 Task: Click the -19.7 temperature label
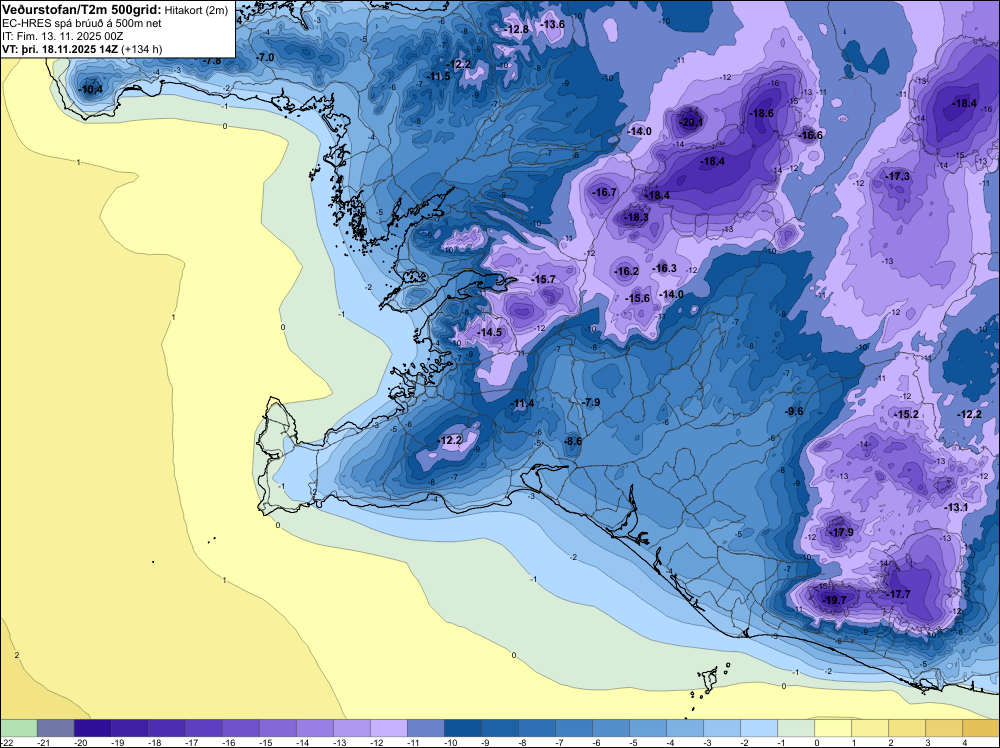[834, 601]
